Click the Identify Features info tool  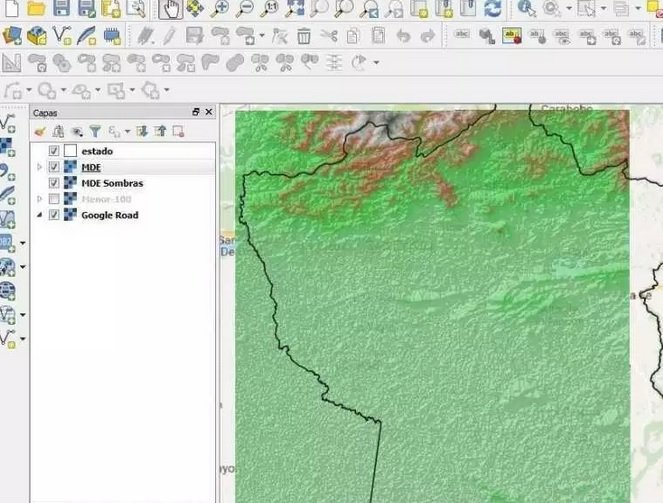(526, 9)
